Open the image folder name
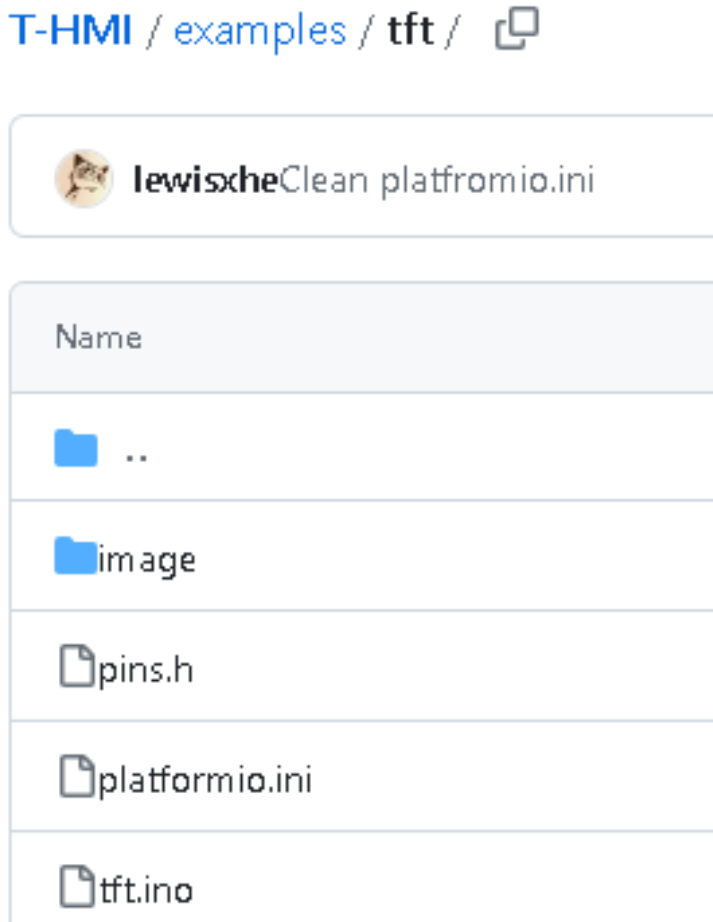713x922 pixels. click(x=146, y=560)
